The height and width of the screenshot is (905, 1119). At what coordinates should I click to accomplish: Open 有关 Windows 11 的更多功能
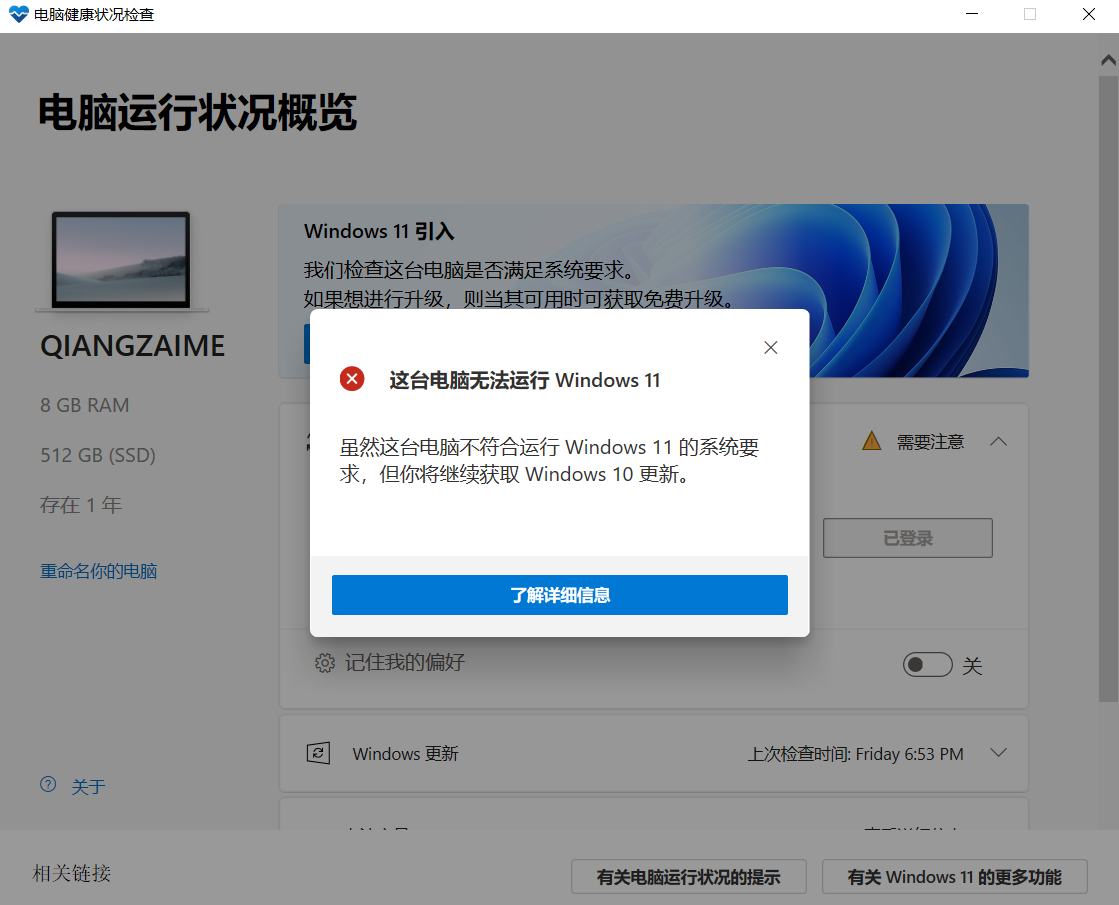tap(954, 877)
